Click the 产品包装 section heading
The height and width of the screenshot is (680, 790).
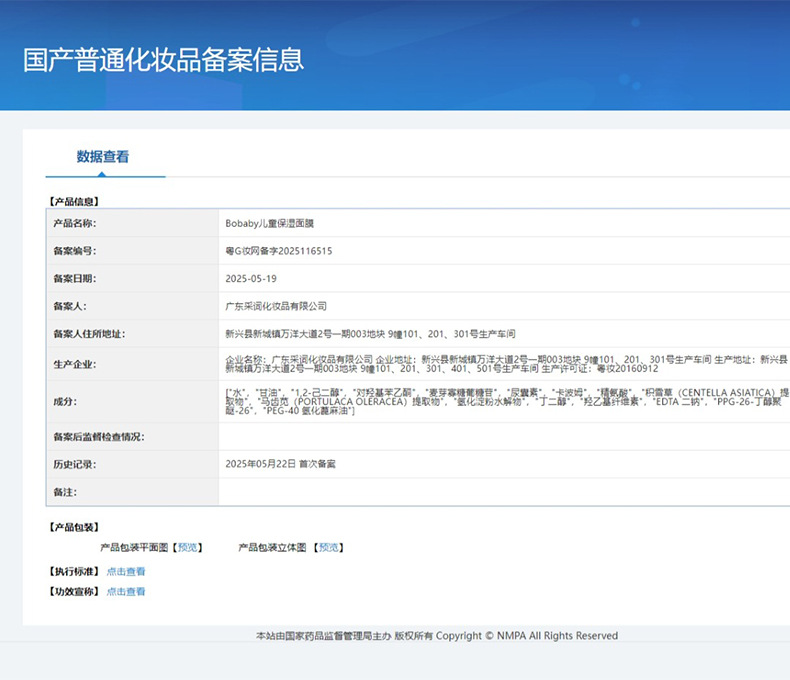(74, 527)
